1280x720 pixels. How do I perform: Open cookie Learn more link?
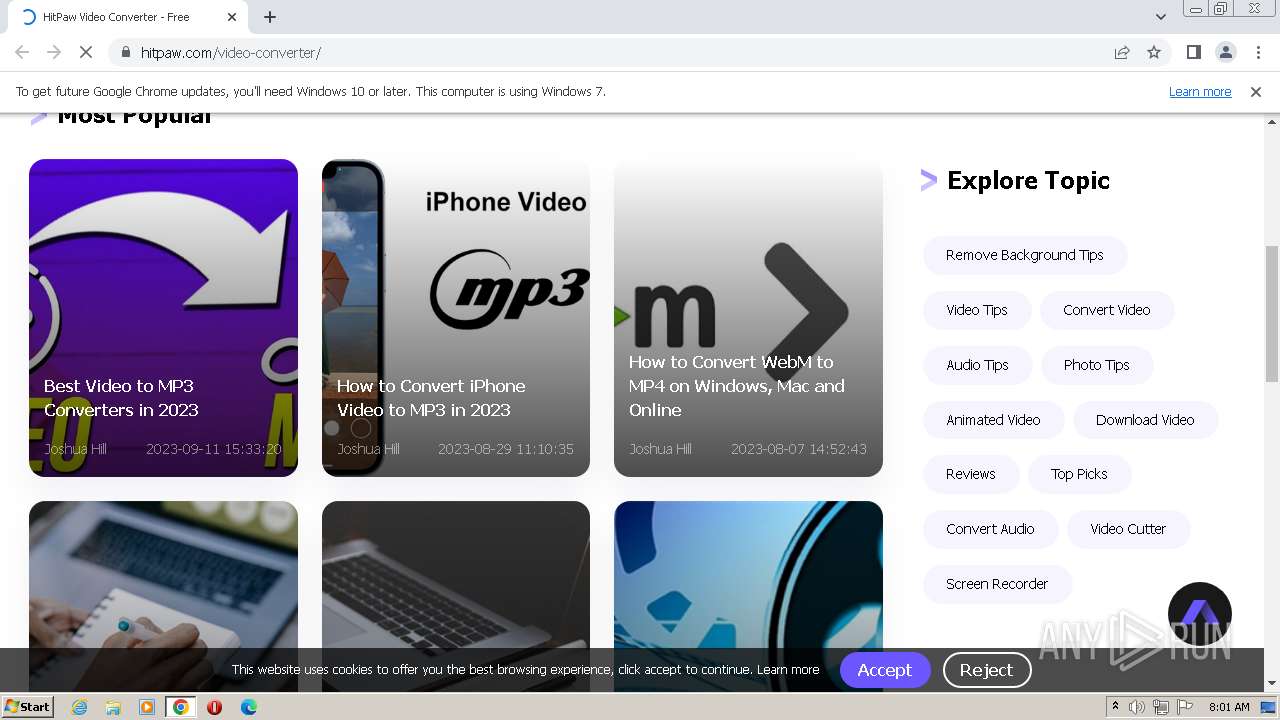pyautogui.click(x=788, y=670)
